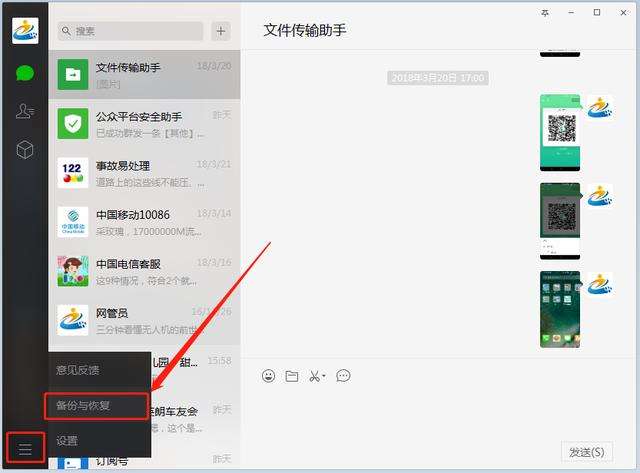Image resolution: width=640 pixels, height=473 pixels.
Task: Click the 搜索 search input field
Action: (130, 31)
